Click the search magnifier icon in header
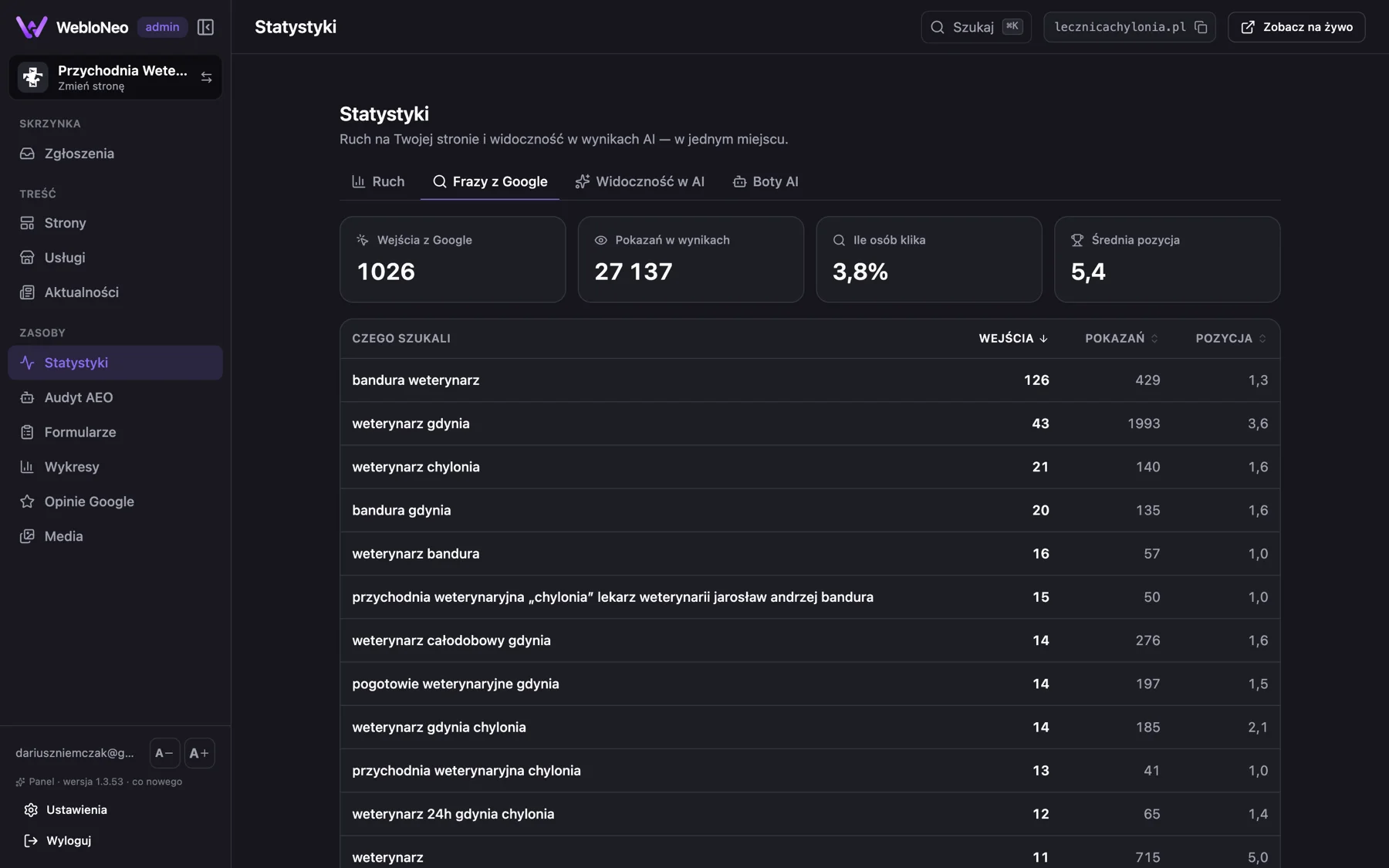 (x=938, y=27)
